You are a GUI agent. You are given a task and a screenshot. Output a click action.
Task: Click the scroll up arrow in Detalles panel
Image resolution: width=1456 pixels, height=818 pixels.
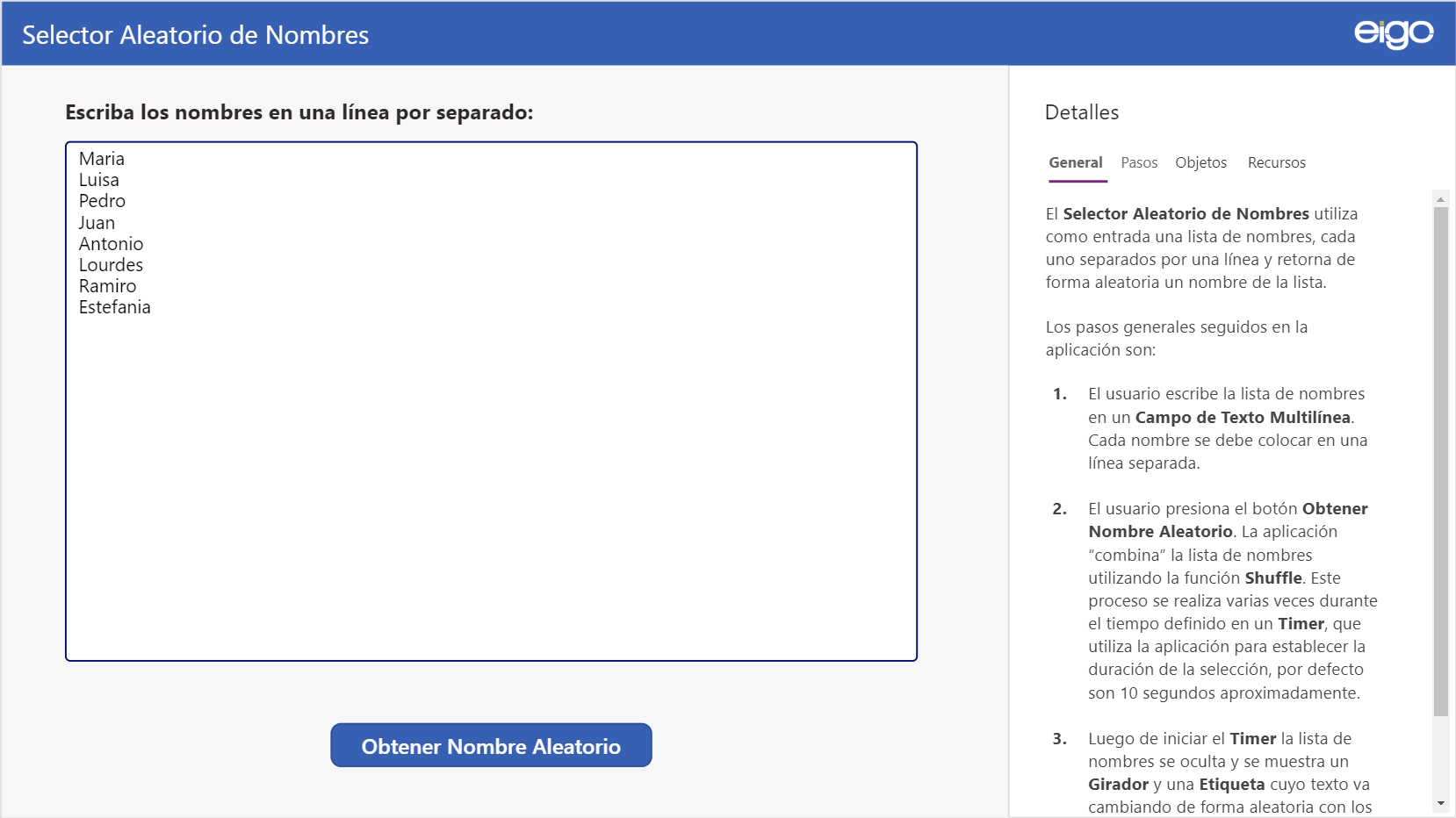1440,199
